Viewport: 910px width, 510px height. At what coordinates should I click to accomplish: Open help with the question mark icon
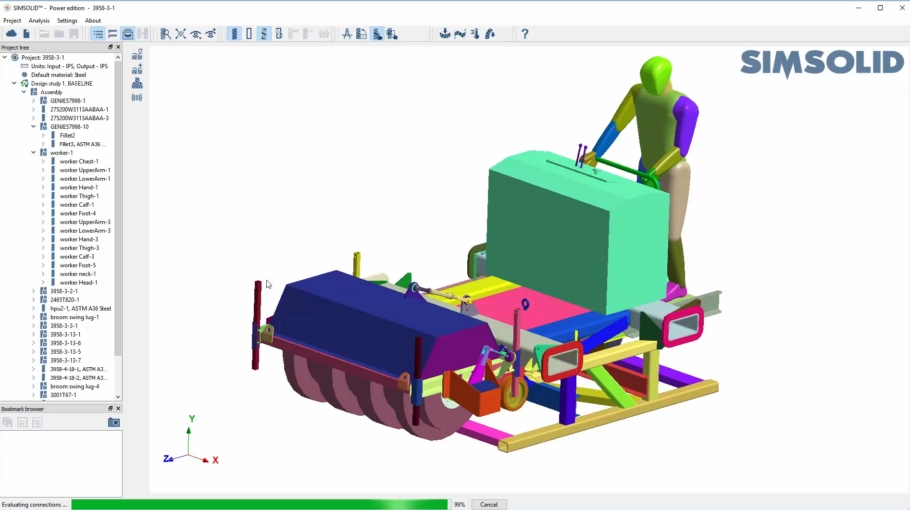coord(525,34)
